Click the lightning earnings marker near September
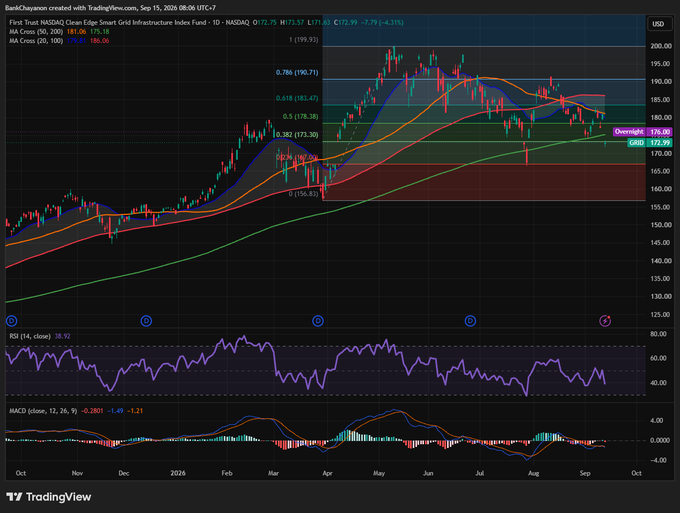The width and height of the screenshot is (680, 513). (605, 321)
